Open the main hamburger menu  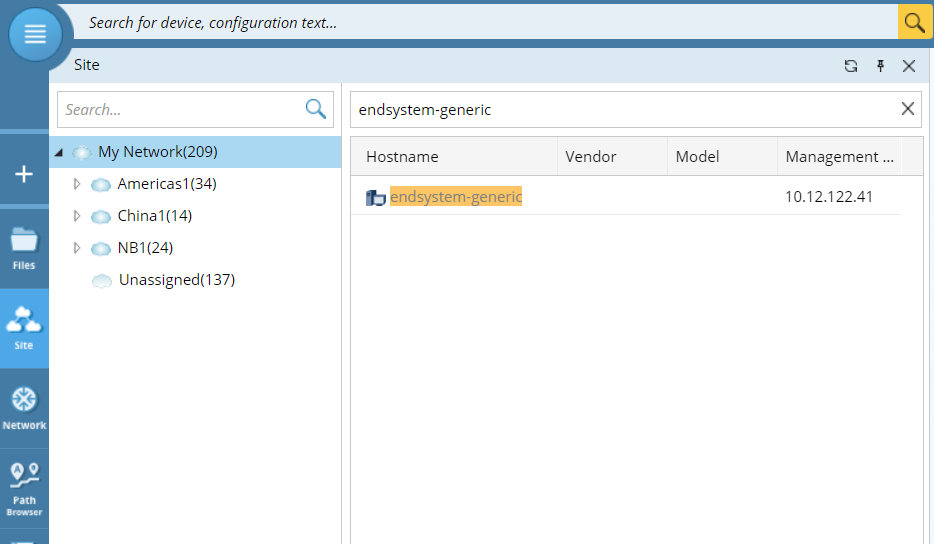[x=36, y=34]
